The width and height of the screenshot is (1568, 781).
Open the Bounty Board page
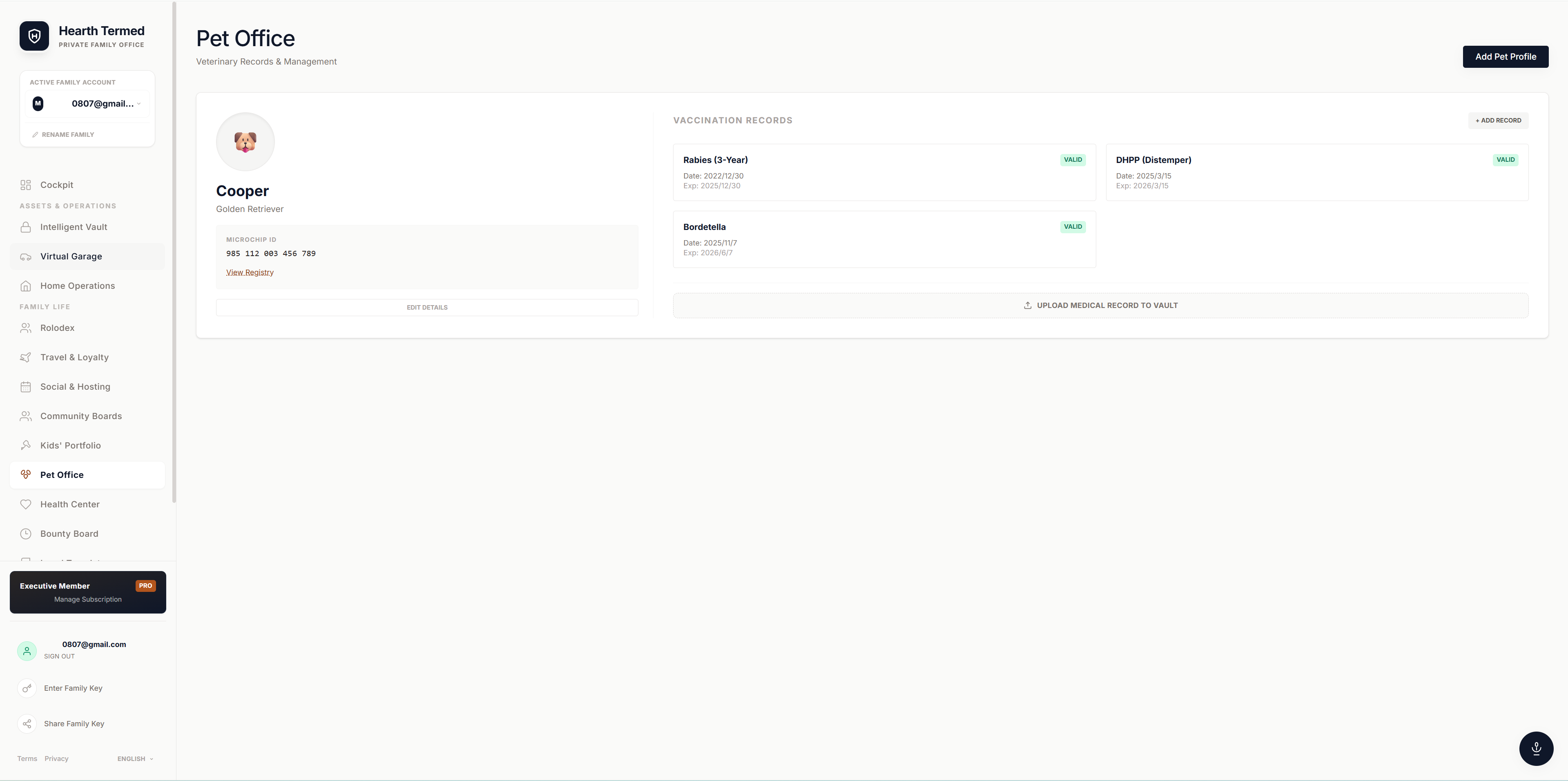click(x=69, y=534)
